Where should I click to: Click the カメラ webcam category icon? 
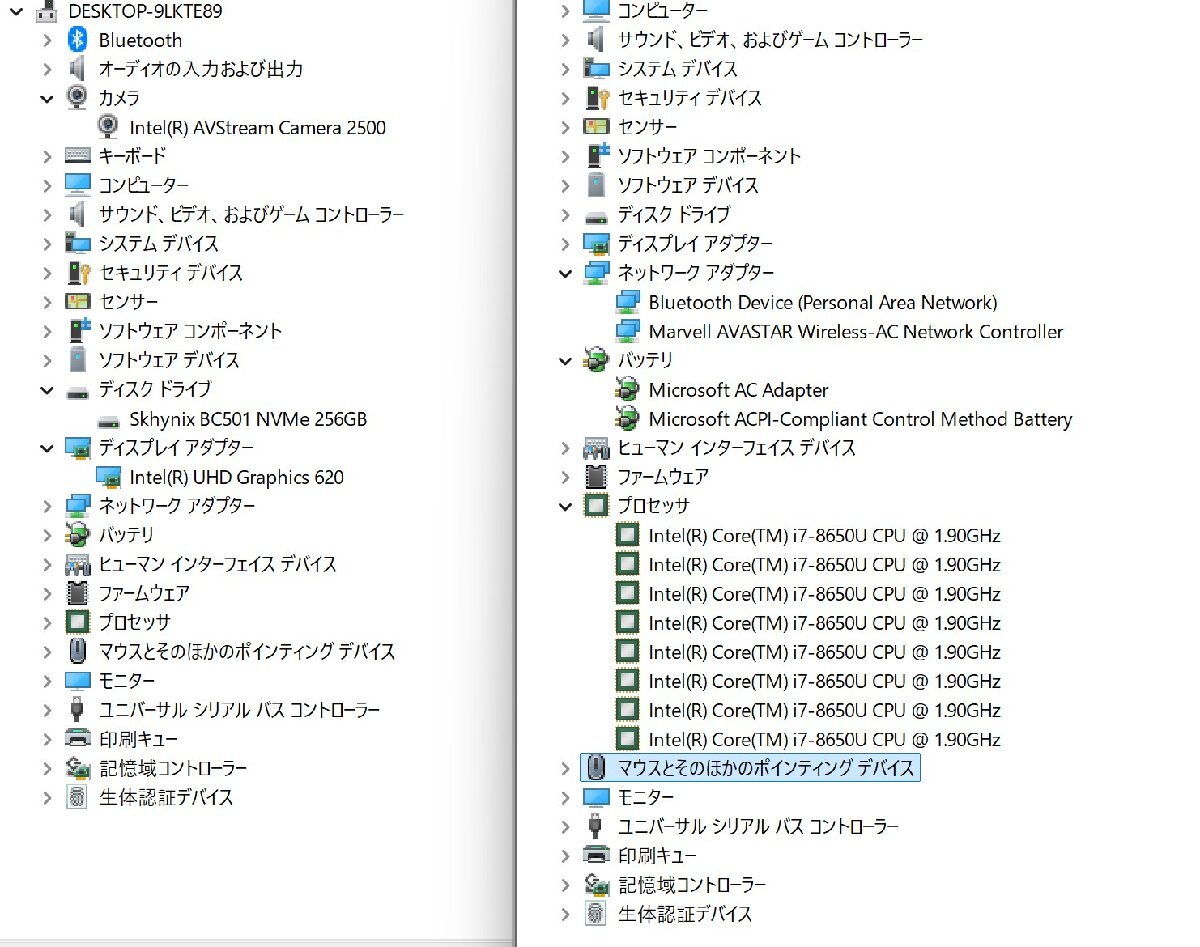[77, 98]
